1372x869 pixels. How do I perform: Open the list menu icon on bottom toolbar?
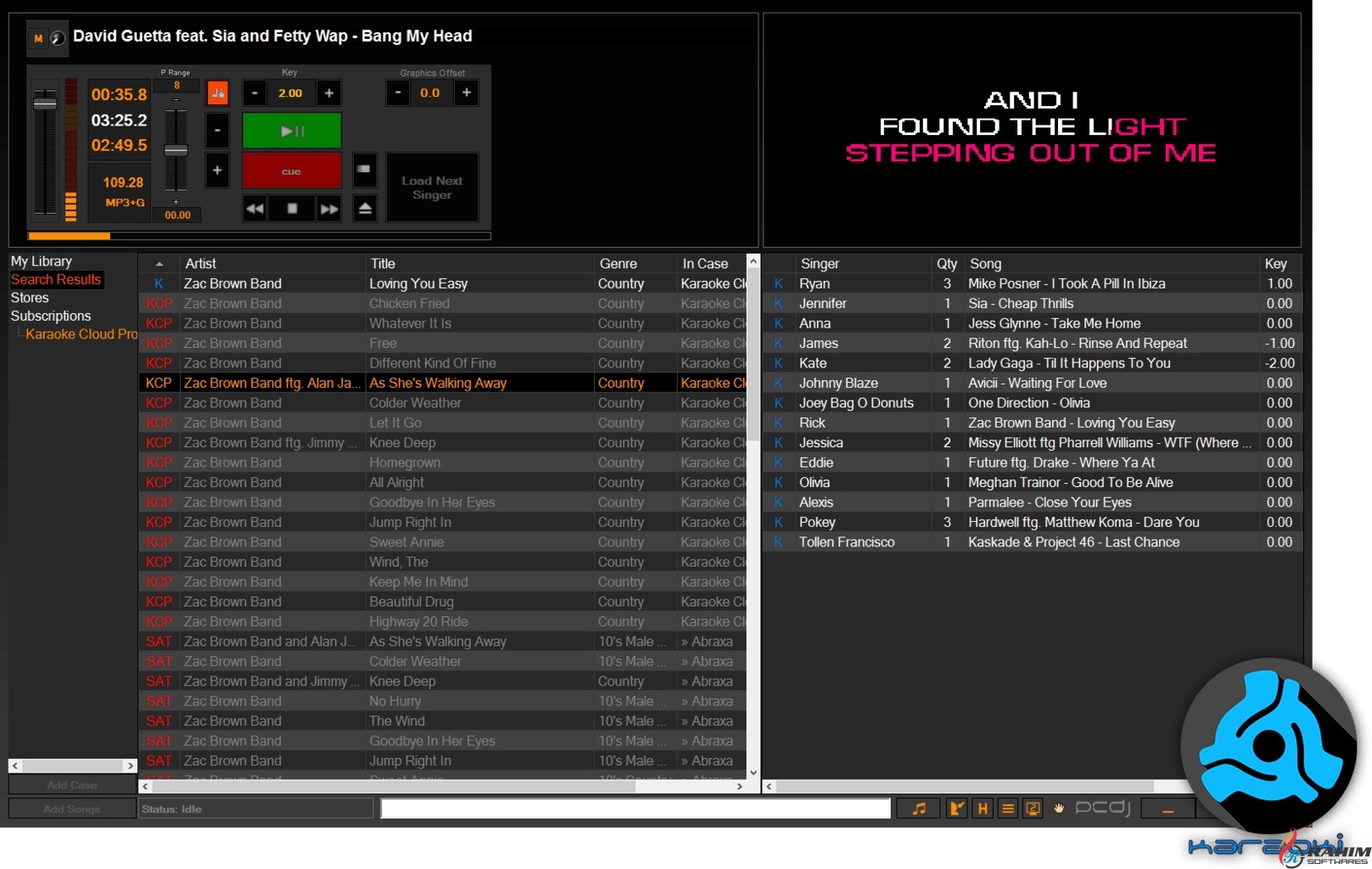1007,808
